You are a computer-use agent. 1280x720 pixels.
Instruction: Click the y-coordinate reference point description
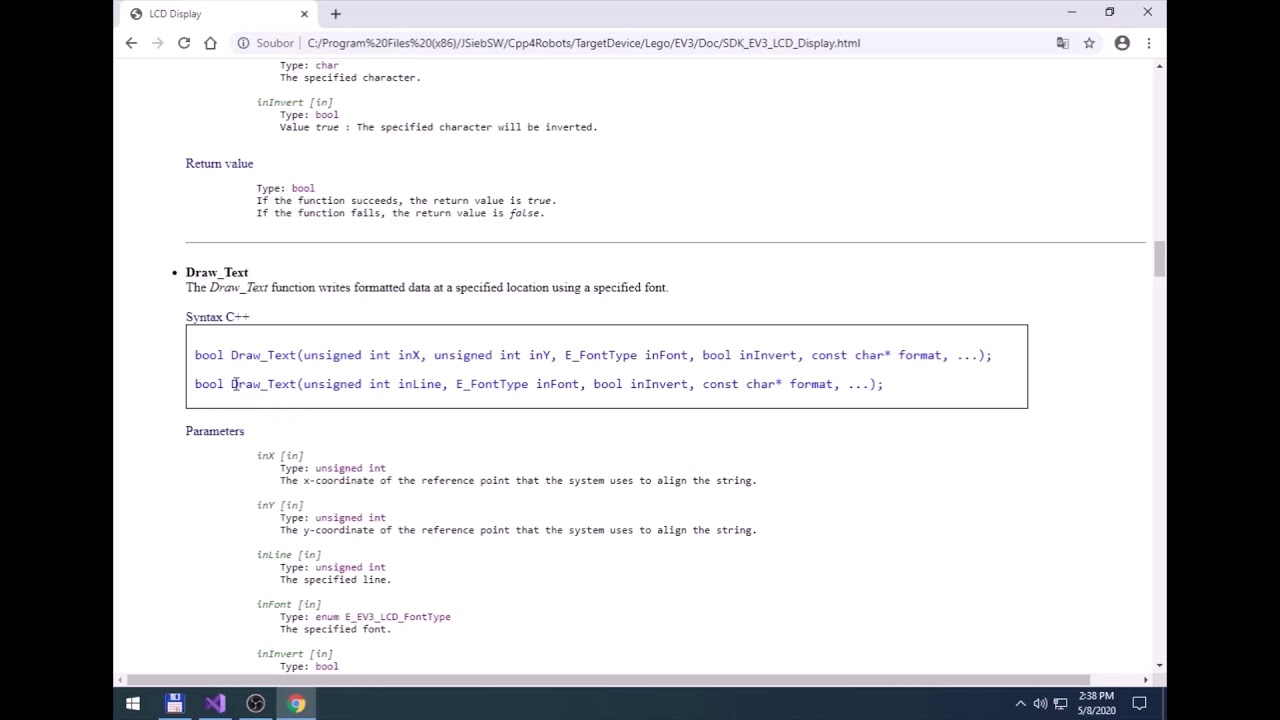[x=518, y=530]
